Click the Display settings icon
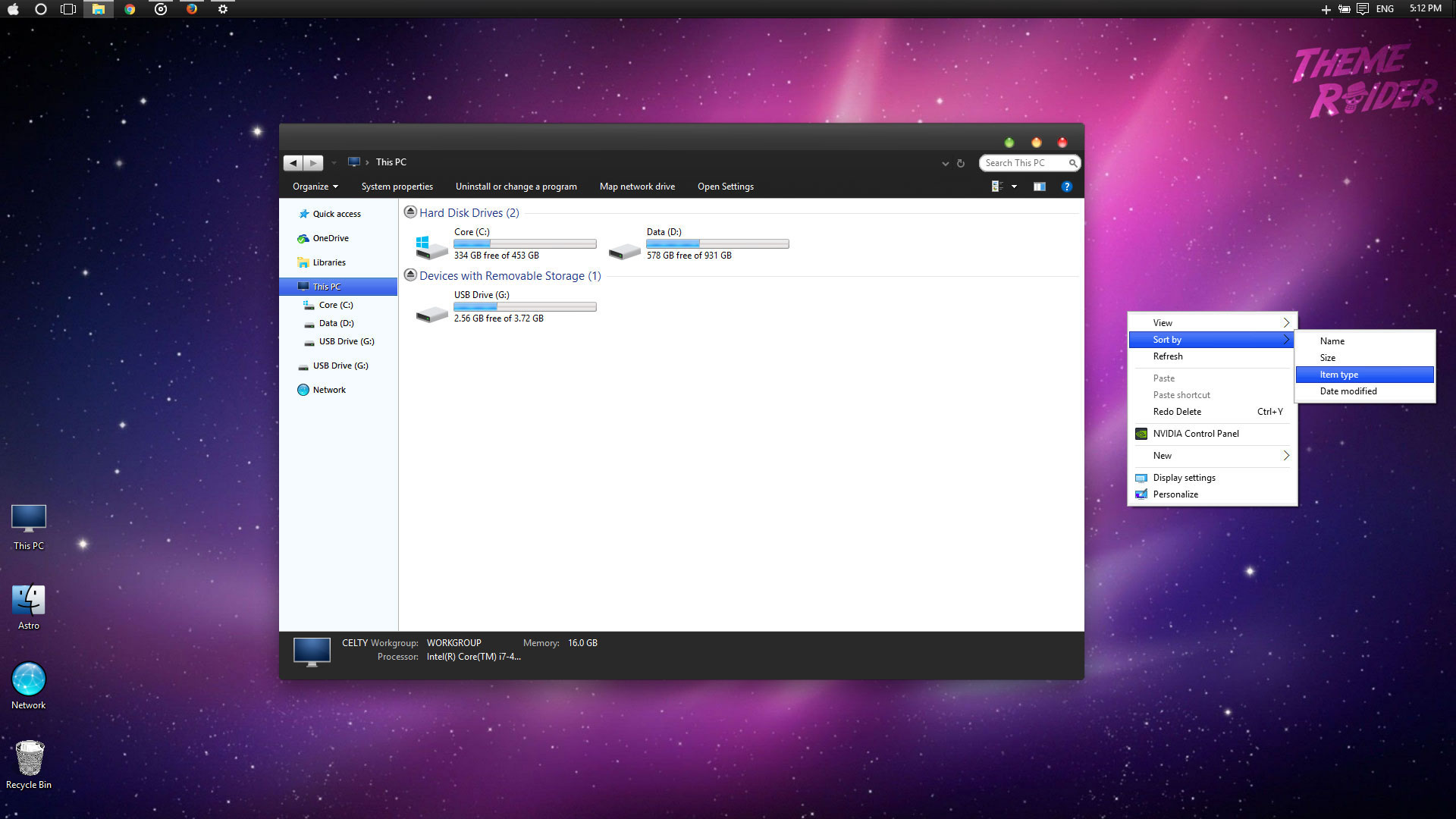This screenshot has width=1456, height=819. point(1141,477)
